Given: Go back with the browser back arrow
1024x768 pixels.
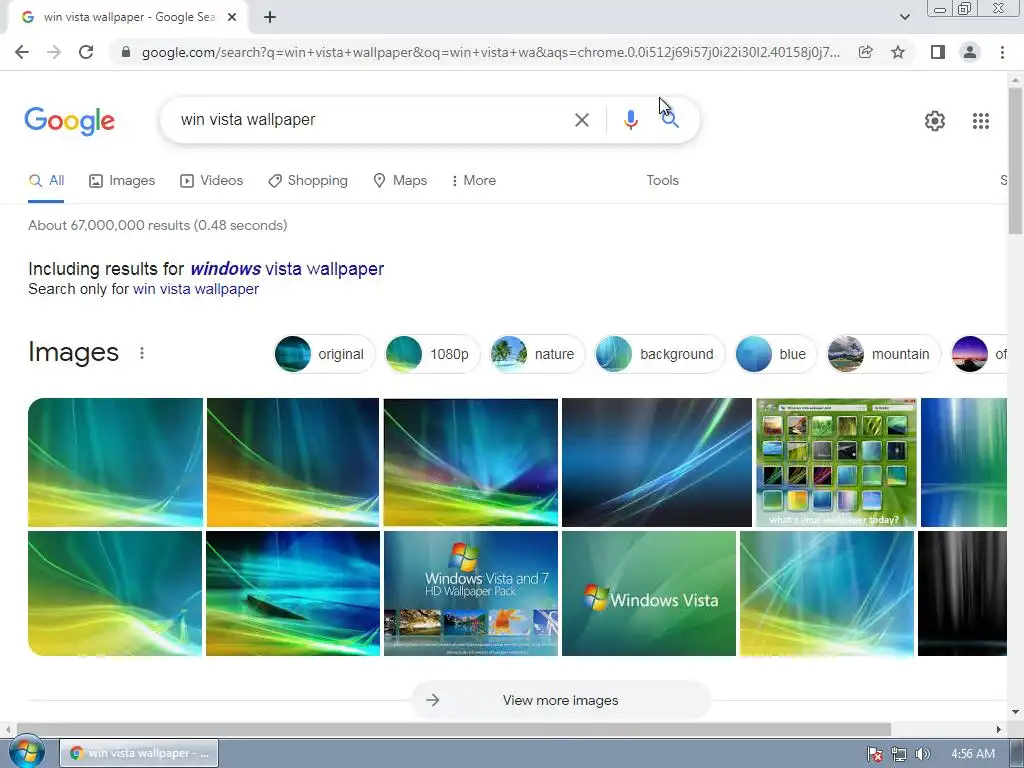Looking at the screenshot, I should [22, 52].
